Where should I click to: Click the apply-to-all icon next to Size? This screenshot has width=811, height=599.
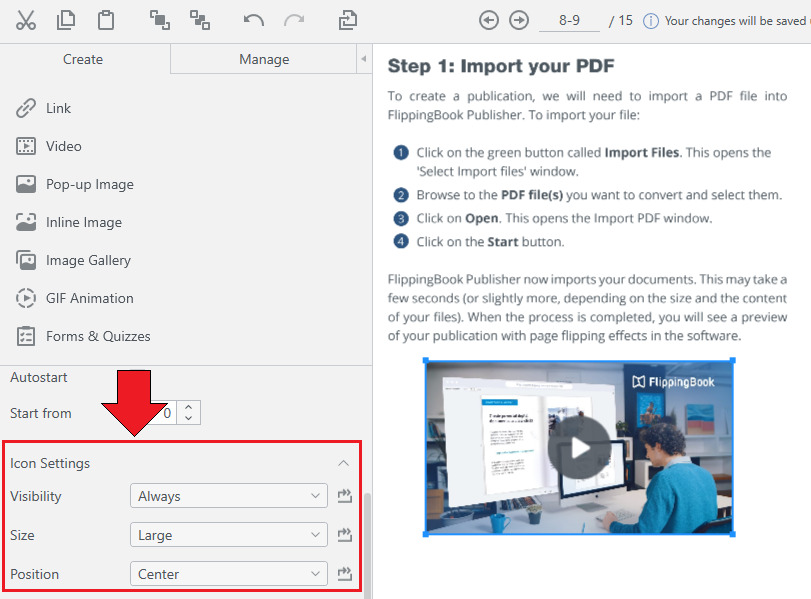tap(344, 535)
